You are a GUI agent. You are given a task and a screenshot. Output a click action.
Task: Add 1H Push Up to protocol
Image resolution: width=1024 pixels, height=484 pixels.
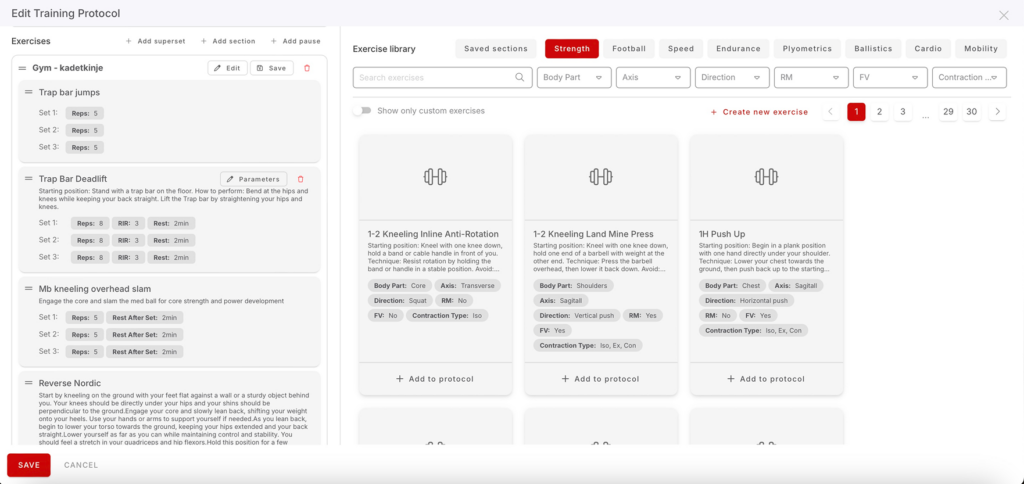(766, 379)
